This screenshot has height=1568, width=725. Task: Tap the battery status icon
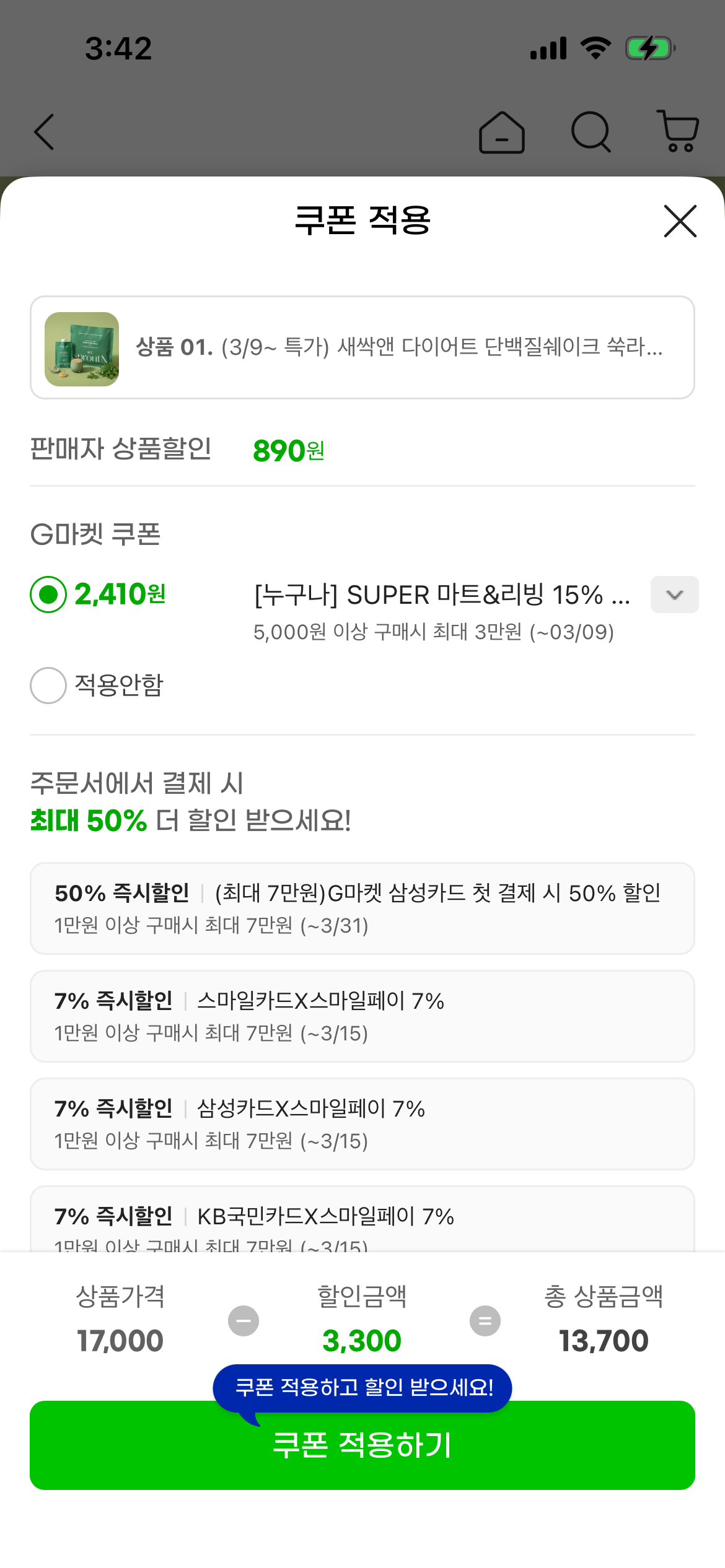[649, 48]
